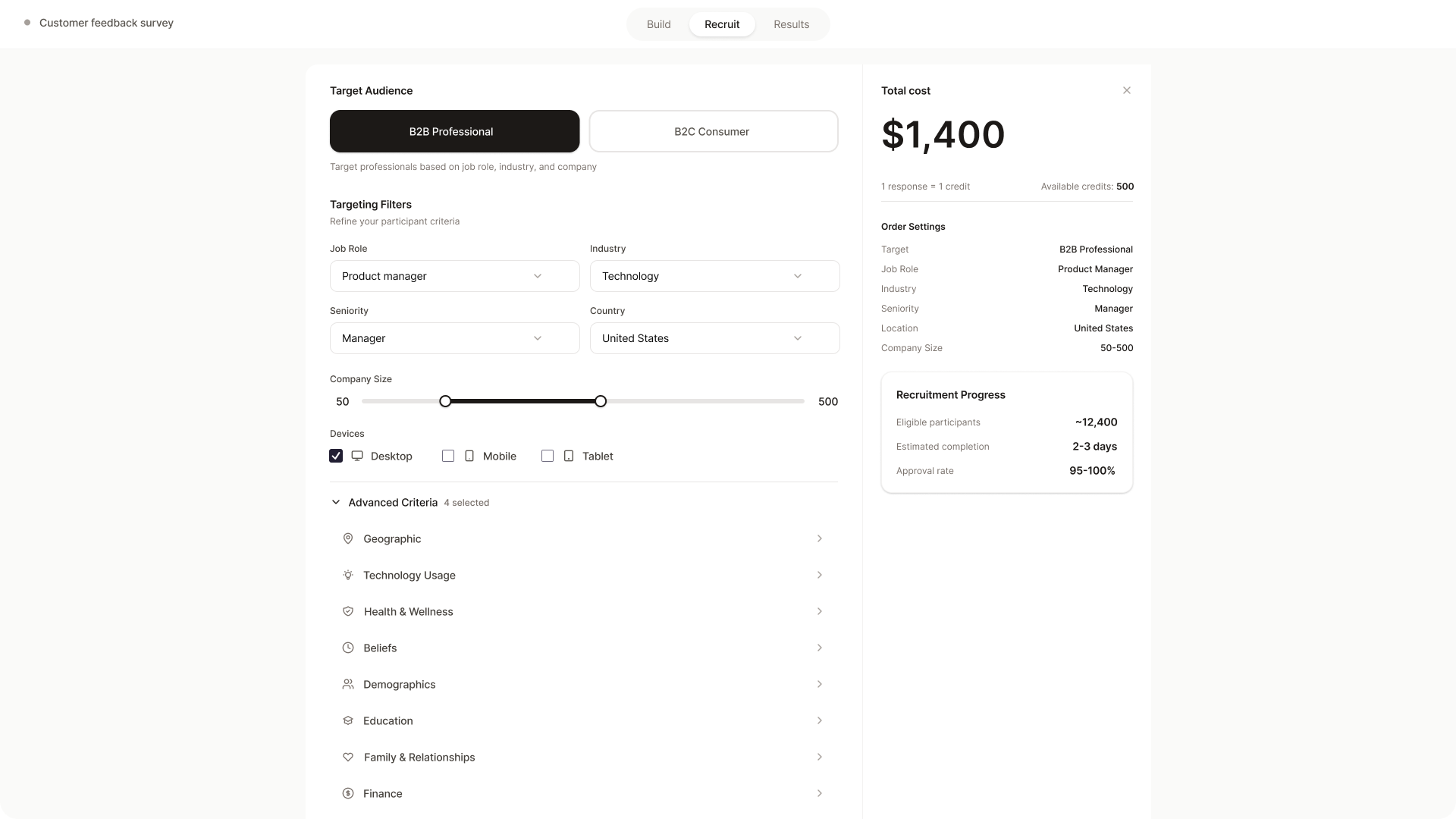Click the Demographics people icon
Viewport: 1456px width, 819px height.
(348, 684)
